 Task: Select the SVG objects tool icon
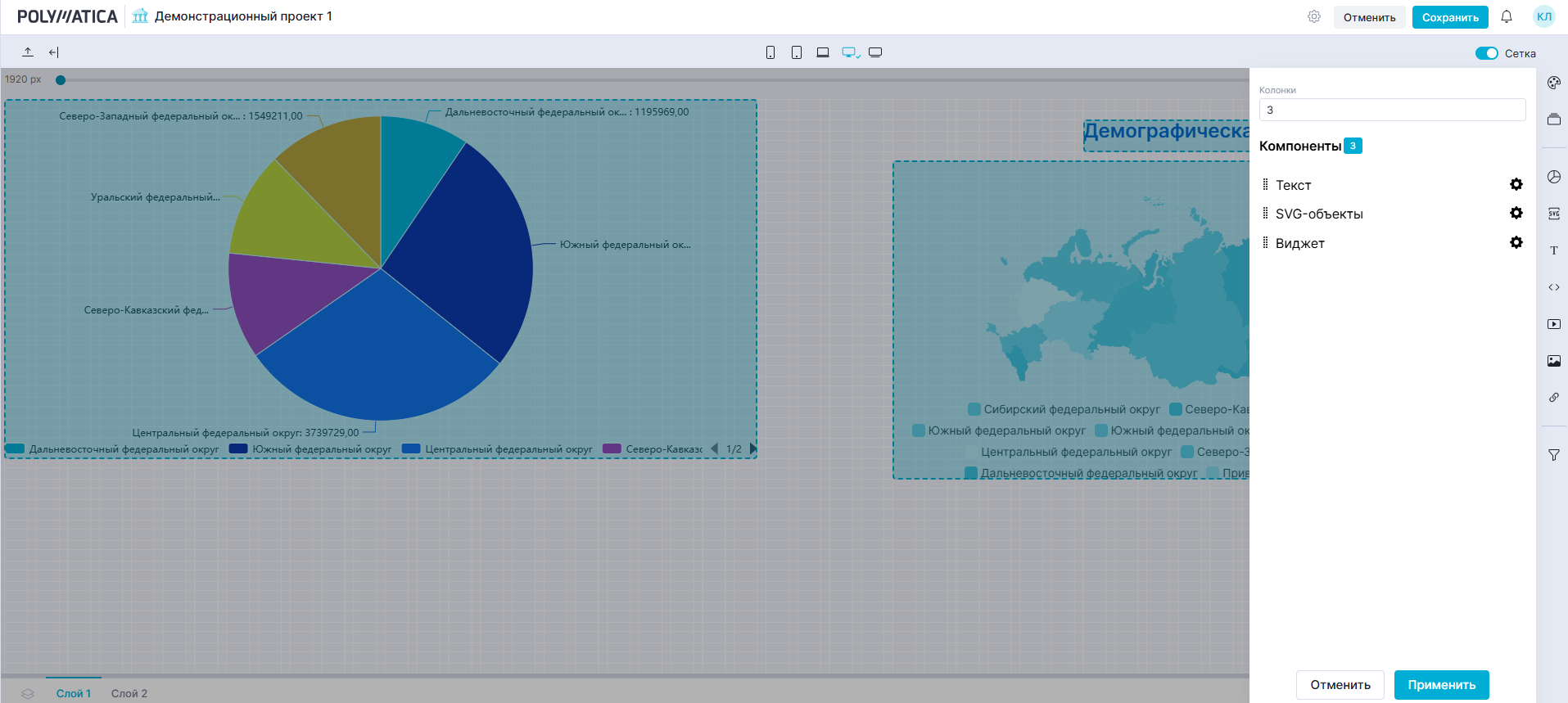pyautogui.click(x=1553, y=214)
